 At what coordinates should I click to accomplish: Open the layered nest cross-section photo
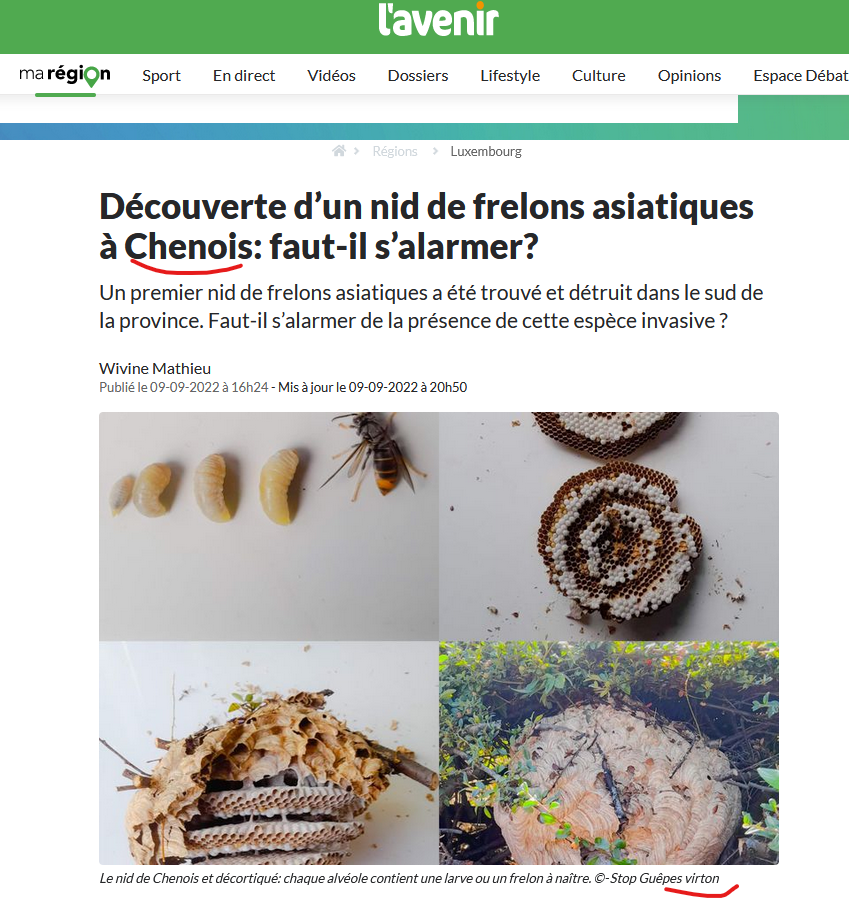coord(269,753)
